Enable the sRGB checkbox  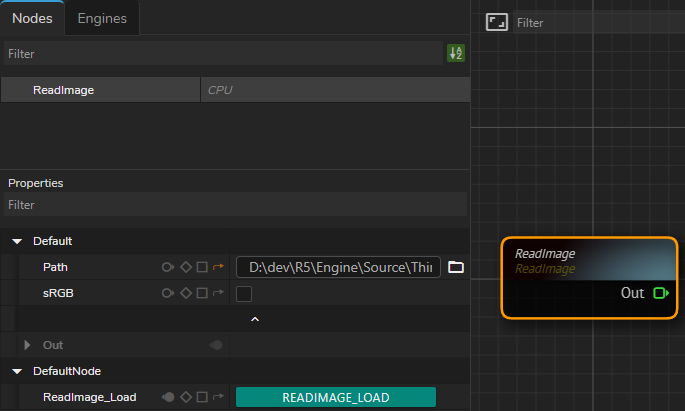[244, 294]
